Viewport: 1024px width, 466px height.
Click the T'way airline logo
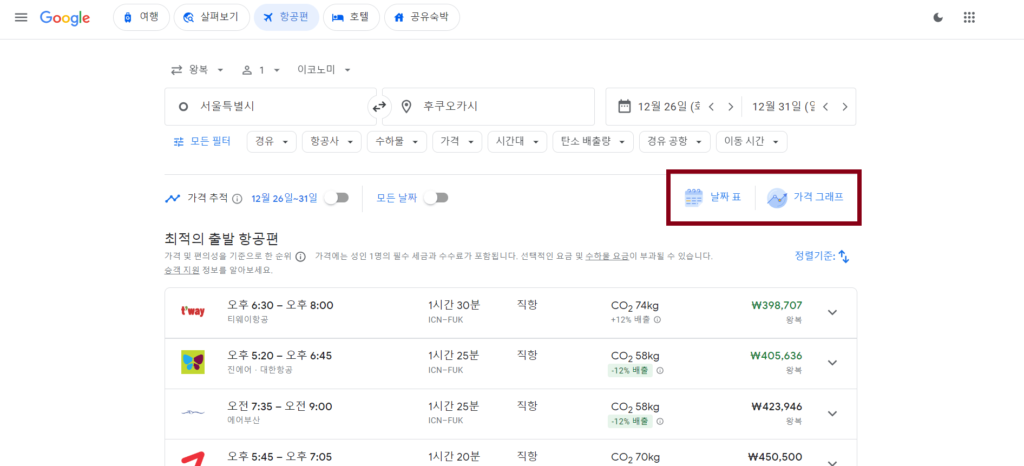click(193, 311)
